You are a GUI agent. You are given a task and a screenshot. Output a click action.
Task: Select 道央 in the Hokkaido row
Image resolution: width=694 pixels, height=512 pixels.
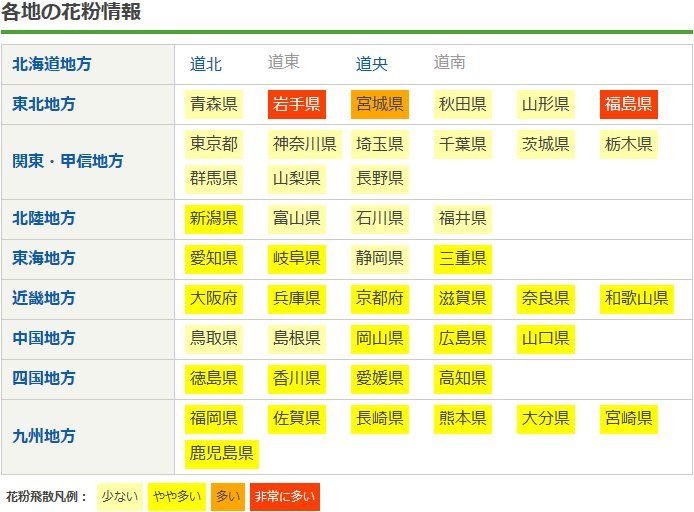coord(372,64)
